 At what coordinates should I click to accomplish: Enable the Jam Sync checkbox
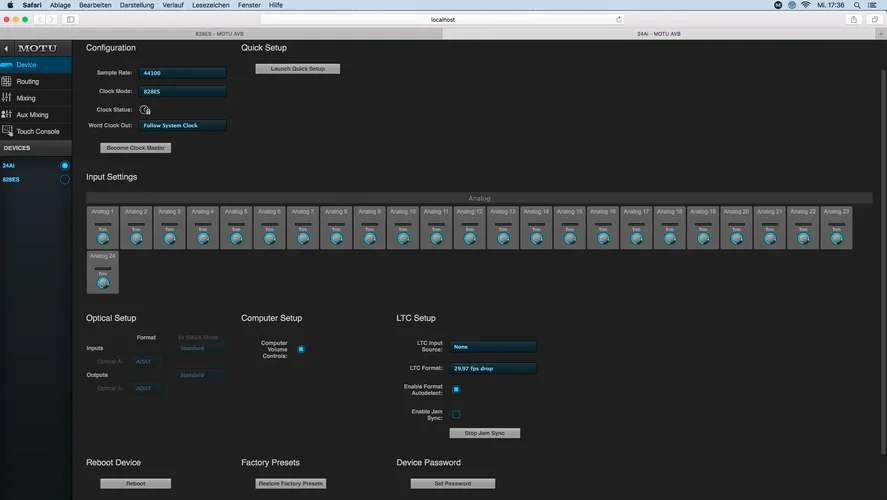tap(456, 414)
